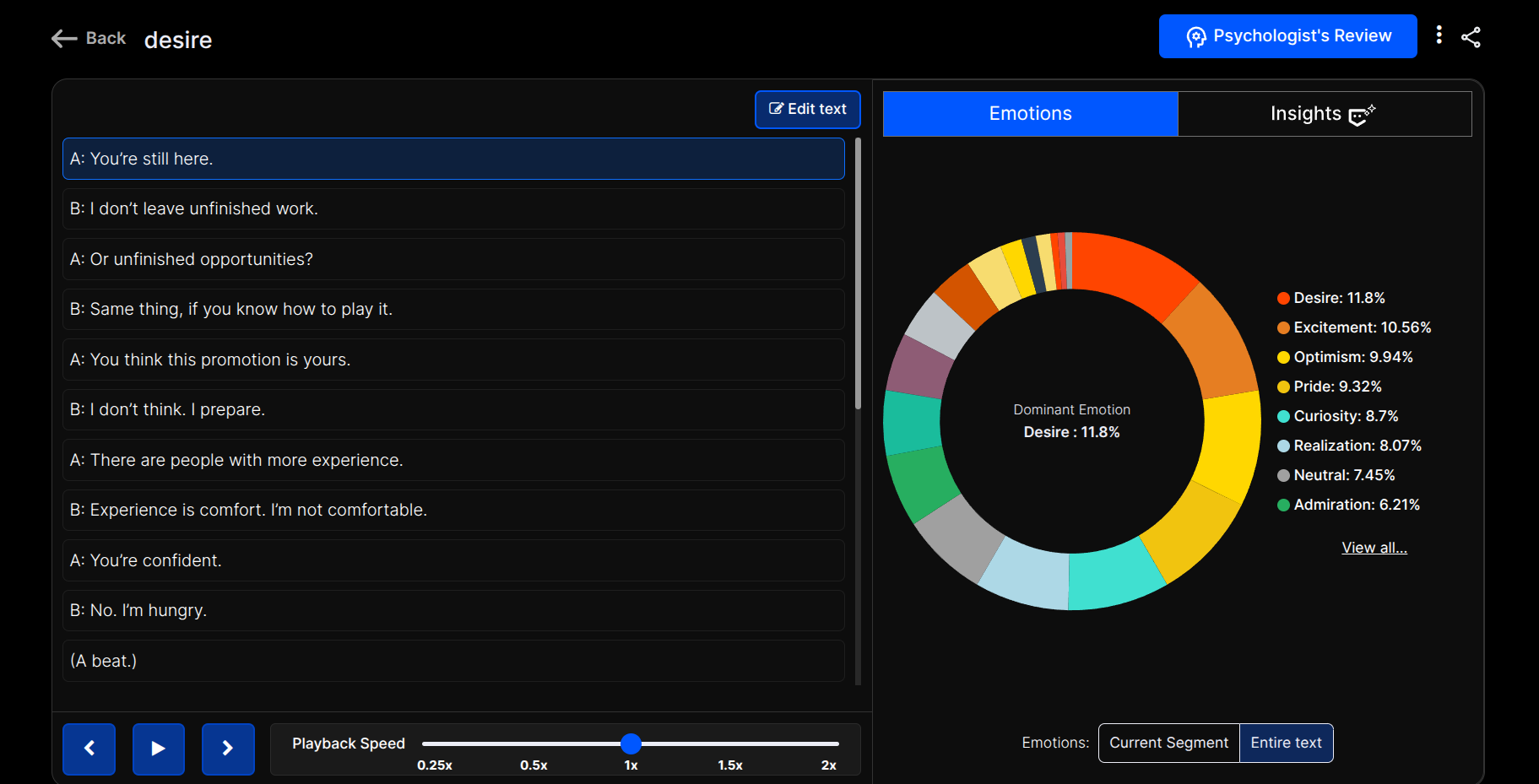Click the Back arrow icon
Screen dimensions: 1539x784
pyautogui.click(x=64, y=38)
